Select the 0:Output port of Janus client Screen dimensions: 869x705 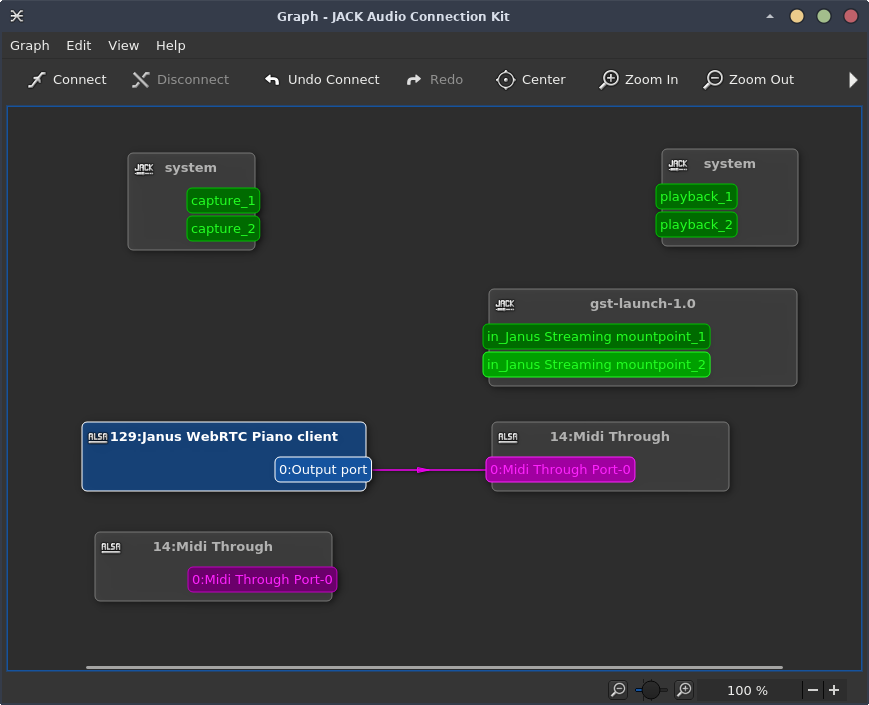point(323,470)
